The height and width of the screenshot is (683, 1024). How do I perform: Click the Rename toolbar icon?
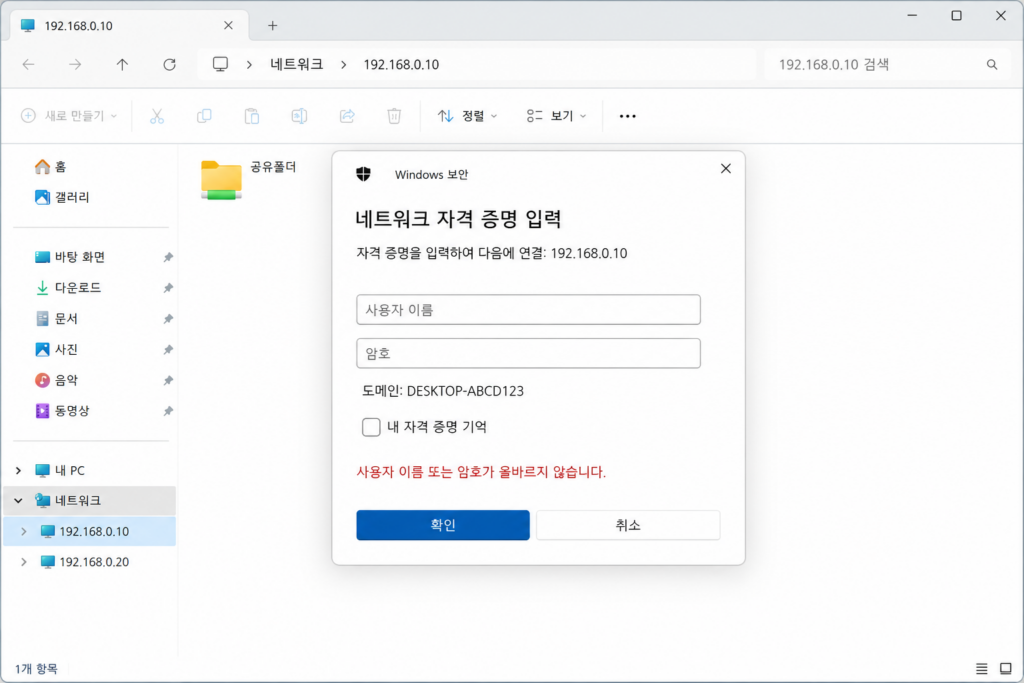pos(299,116)
